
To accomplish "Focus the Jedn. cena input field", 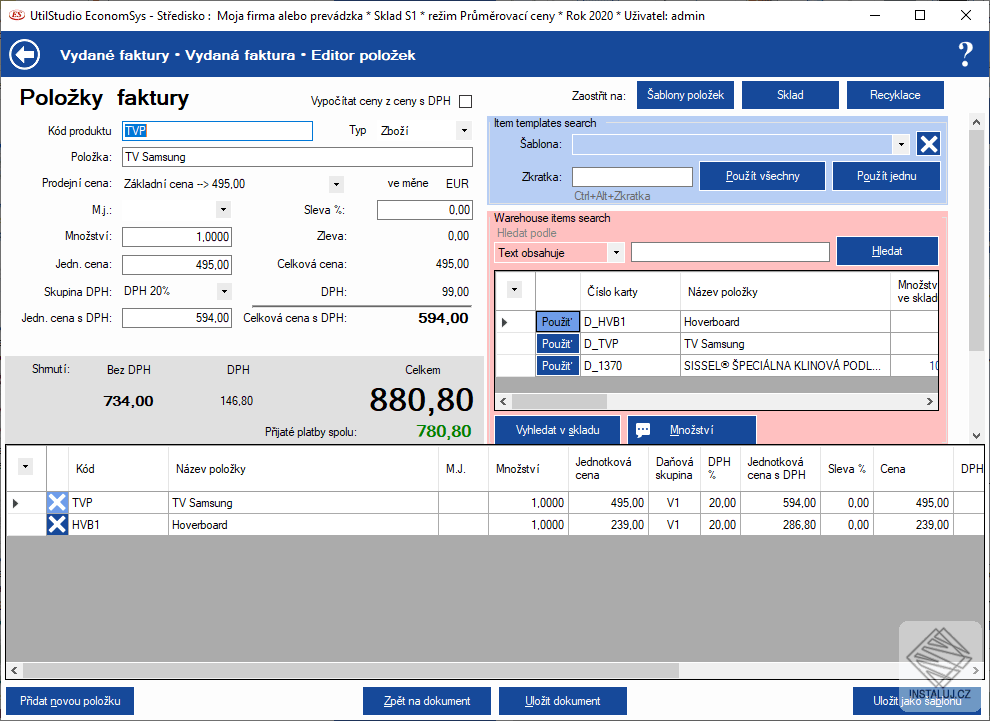I will (x=177, y=265).
